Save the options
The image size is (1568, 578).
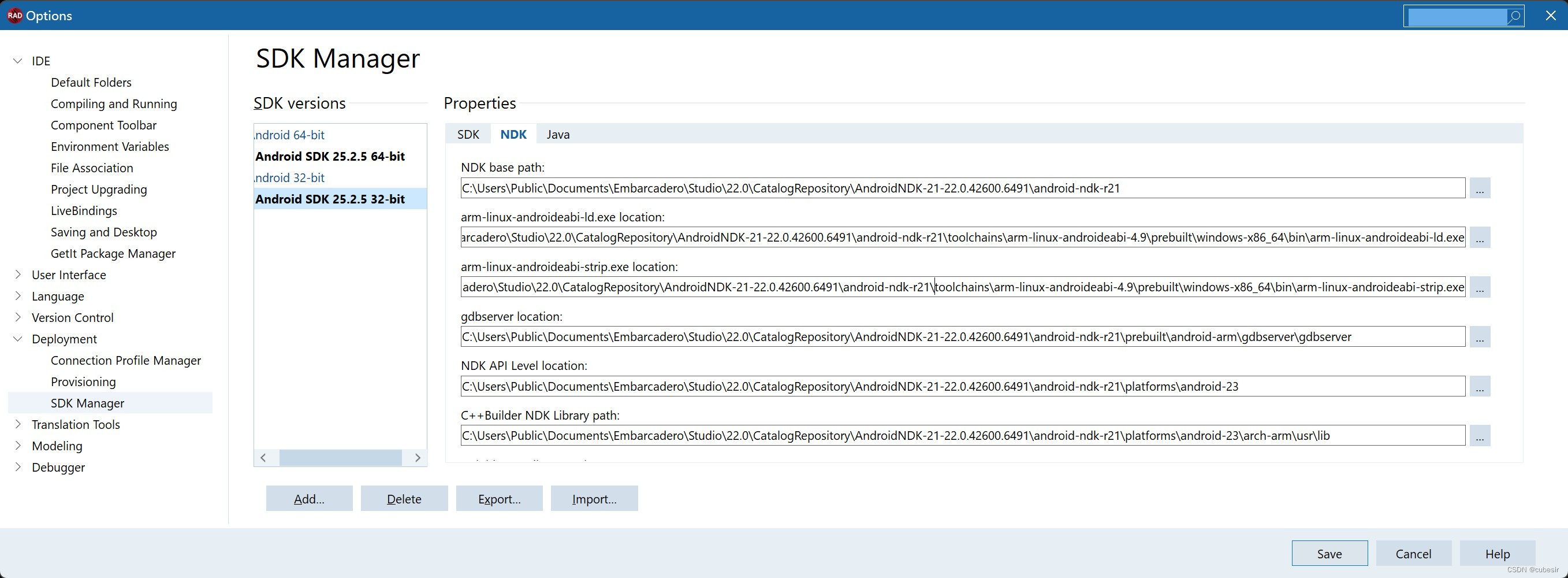pos(1329,553)
